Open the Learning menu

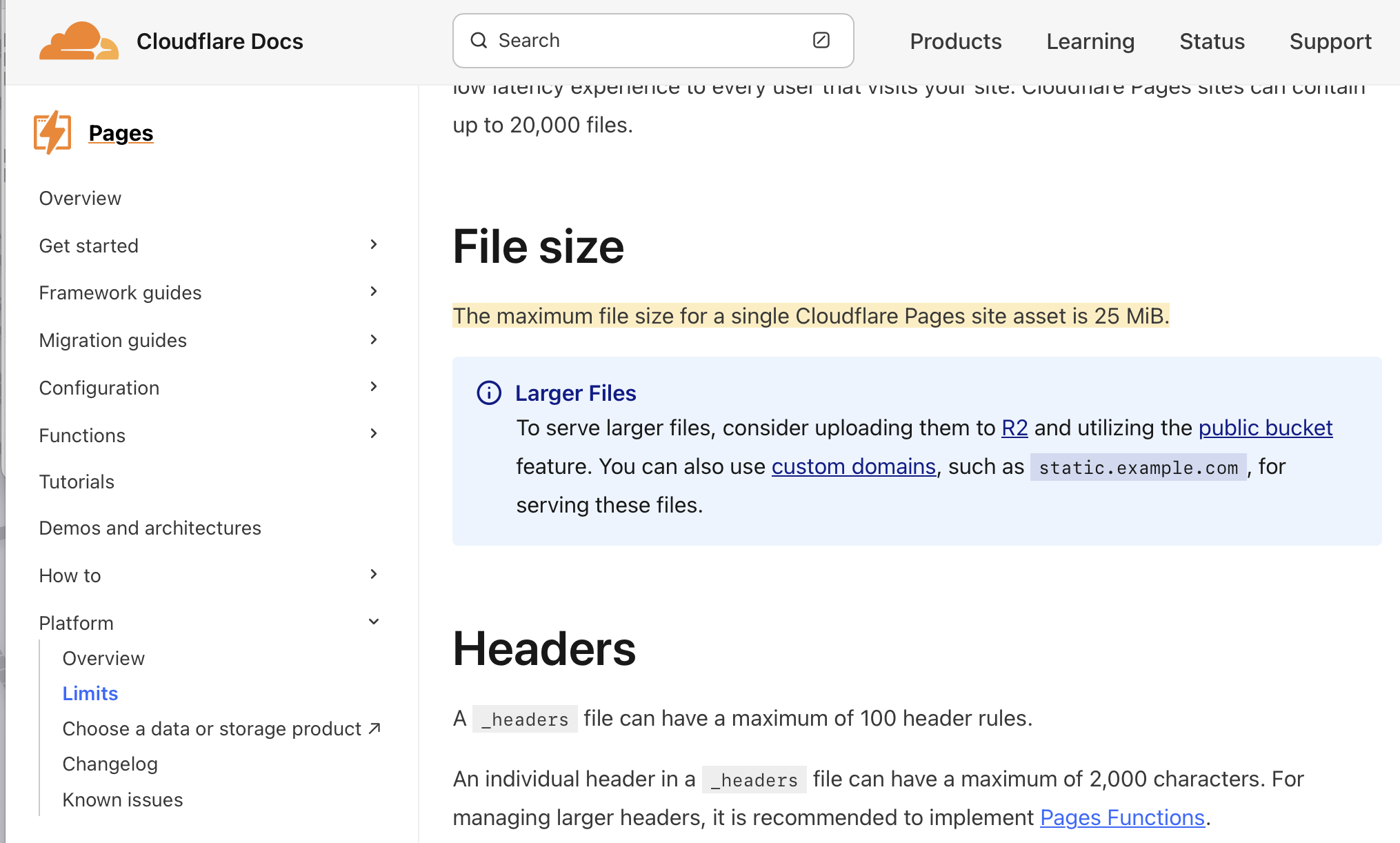pyautogui.click(x=1090, y=41)
